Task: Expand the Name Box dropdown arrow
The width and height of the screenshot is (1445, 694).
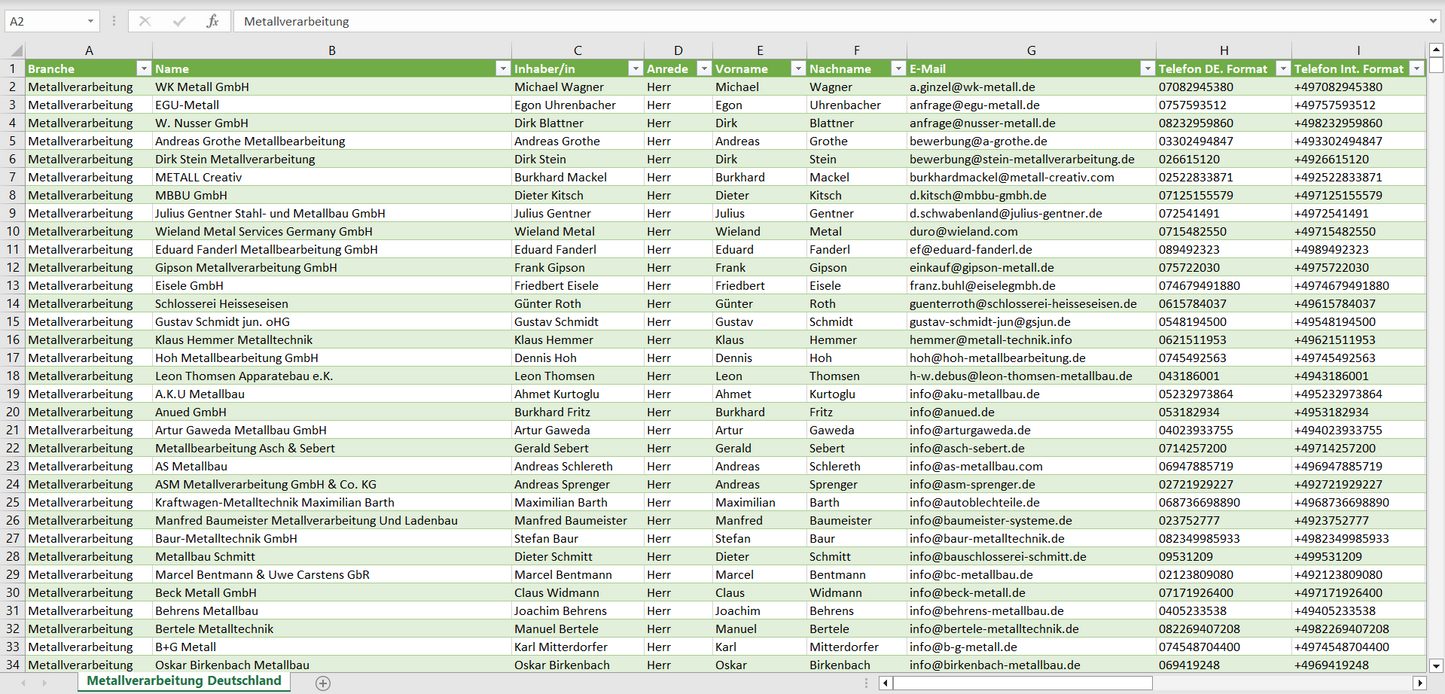Action: click(x=91, y=21)
